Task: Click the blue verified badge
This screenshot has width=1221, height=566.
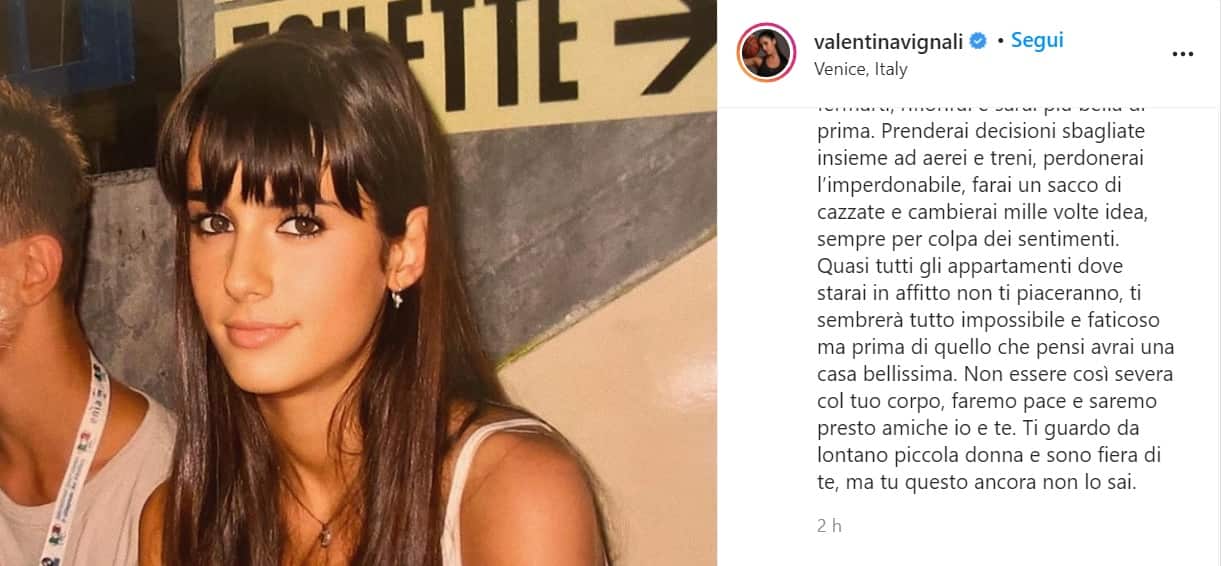Action: [979, 41]
